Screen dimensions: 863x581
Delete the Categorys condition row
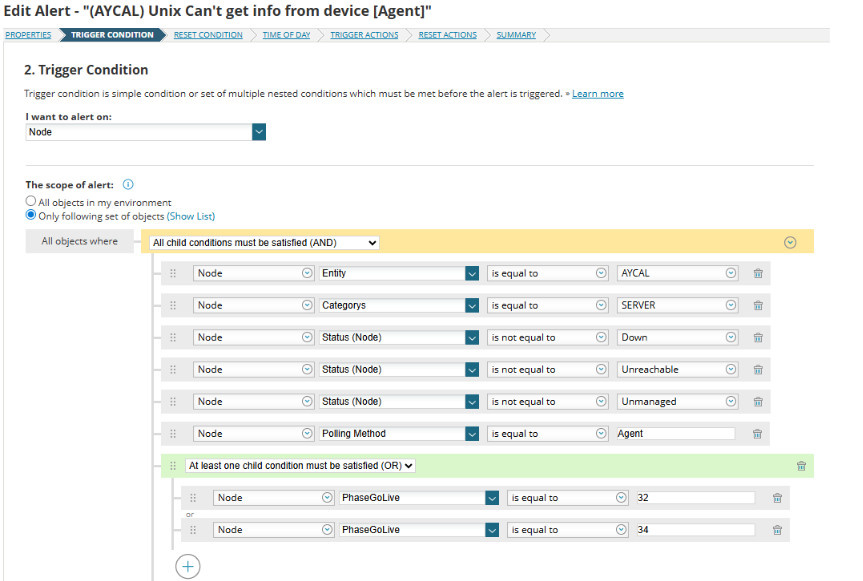tap(758, 305)
